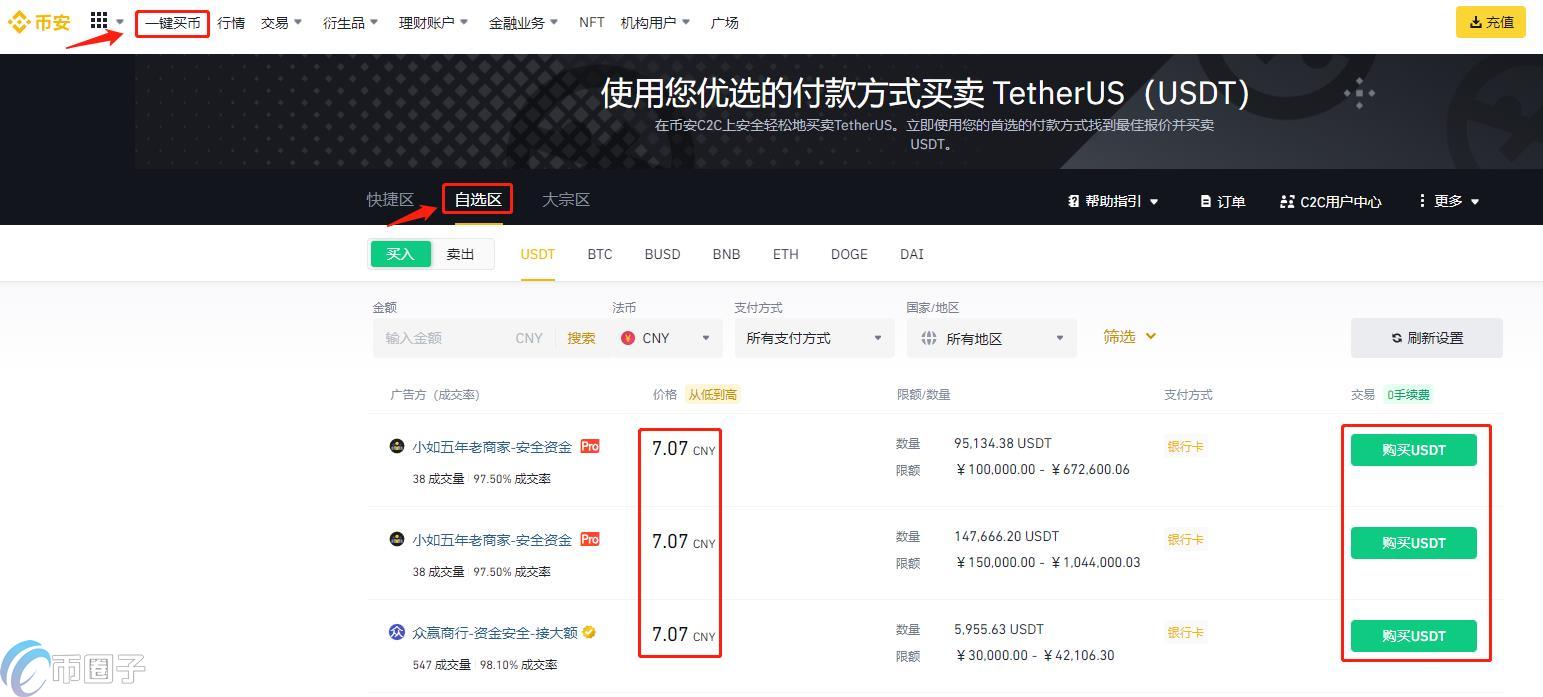
Task: Open the CNY fiat currency dropdown
Action: click(x=666, y=338)
